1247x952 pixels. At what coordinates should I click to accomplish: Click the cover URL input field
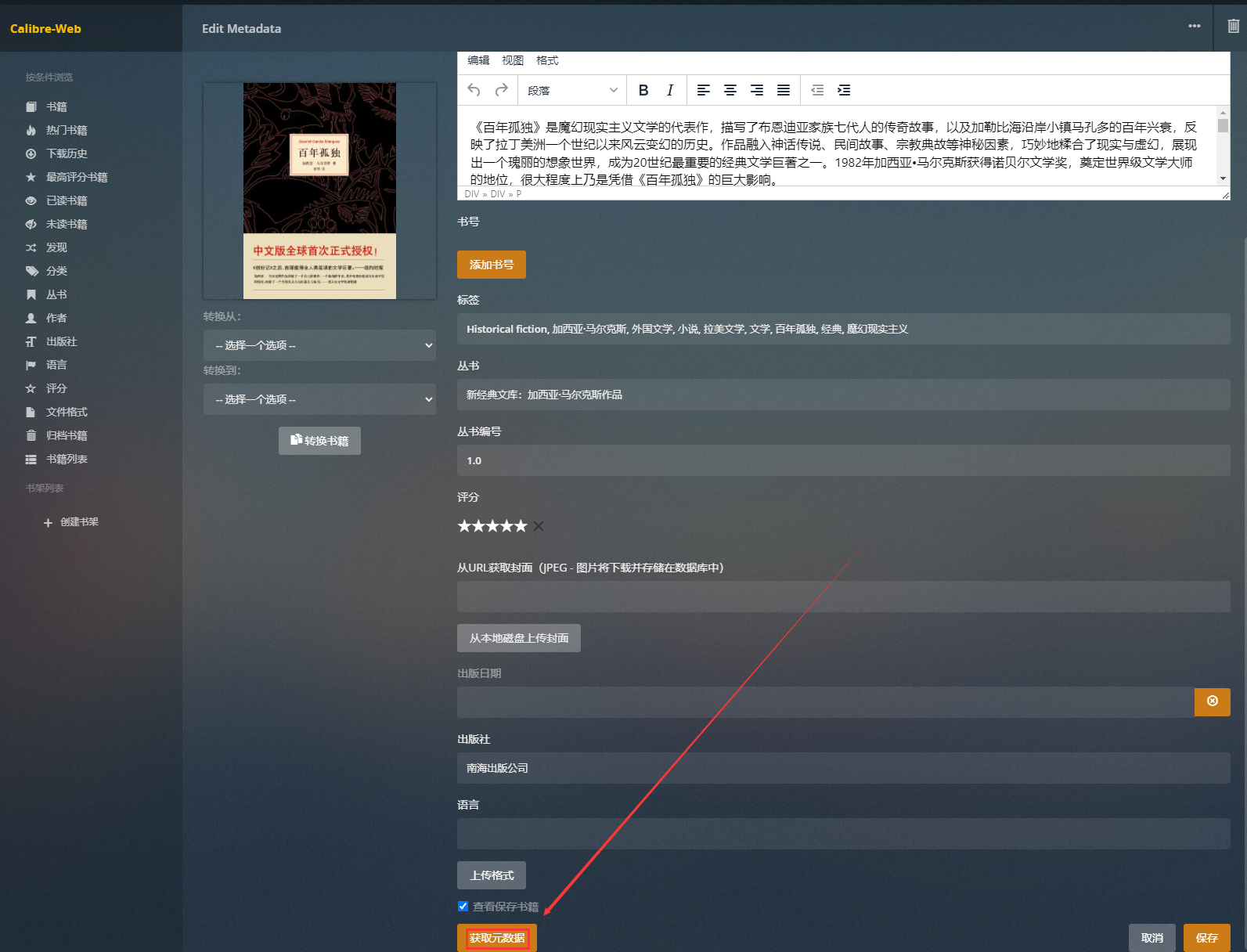843,597
